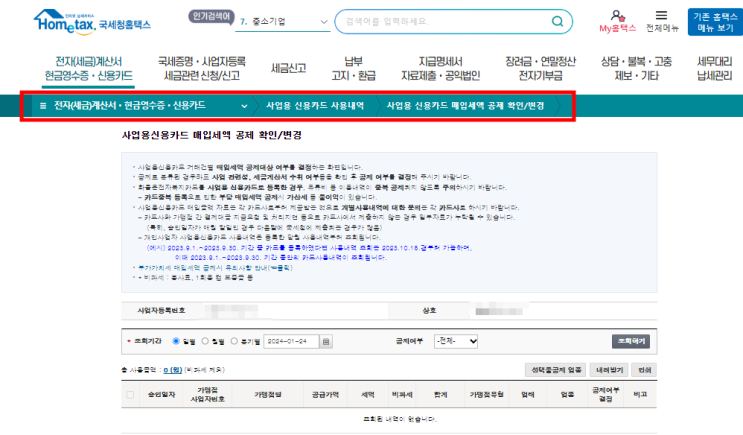Screen dimensions: 743x435
Task: Open the 전체메뉴 hamburger icon
Action: [x=661, y=15]
